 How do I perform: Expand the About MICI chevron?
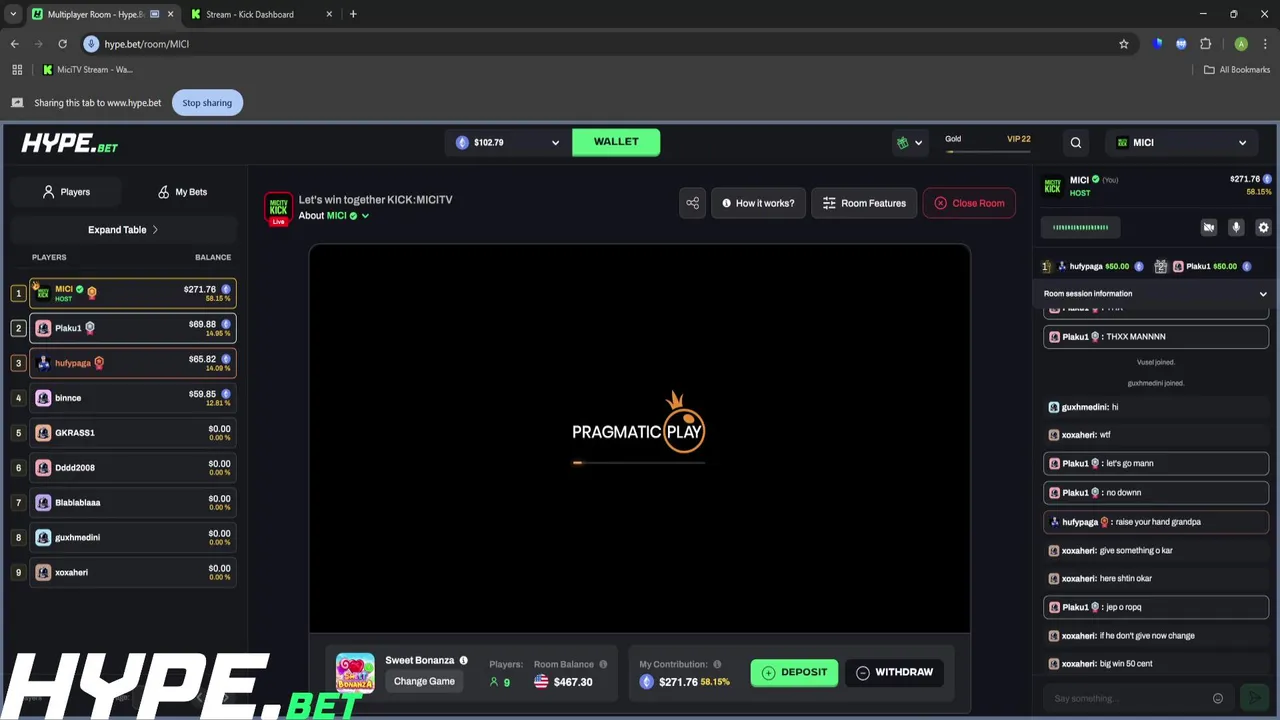(x=365, y=216)
